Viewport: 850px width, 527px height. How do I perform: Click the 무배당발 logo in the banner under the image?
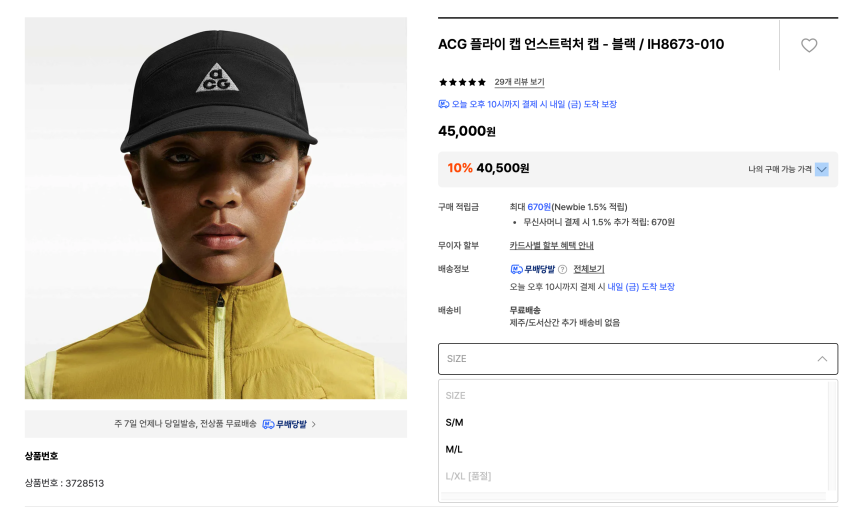coord(283,424)
